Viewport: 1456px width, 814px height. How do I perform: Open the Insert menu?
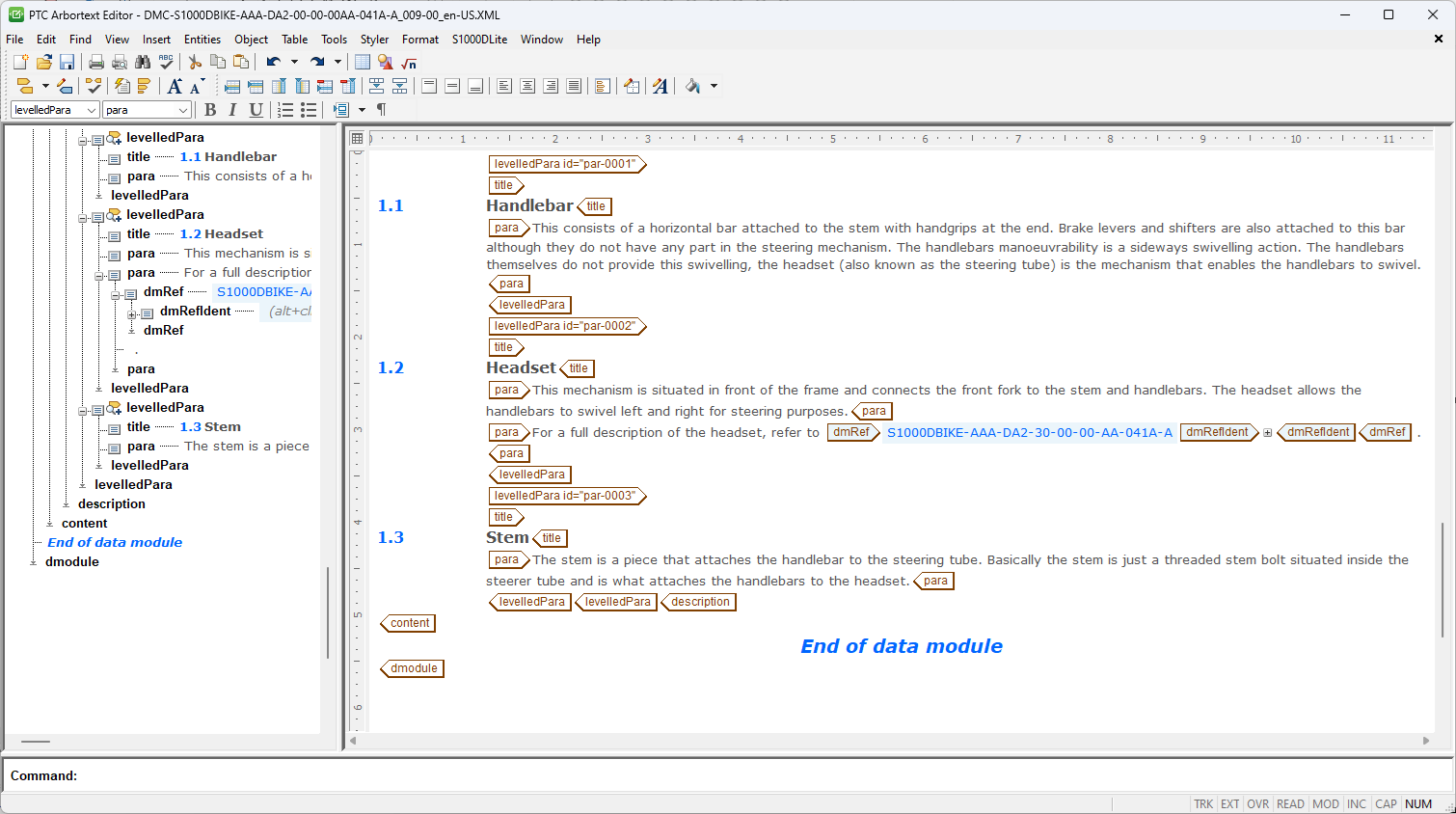(x=156, y=40)
